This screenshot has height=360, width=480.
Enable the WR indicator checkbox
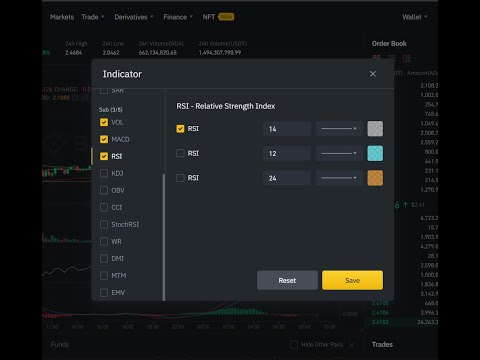(x=104, y=241)
